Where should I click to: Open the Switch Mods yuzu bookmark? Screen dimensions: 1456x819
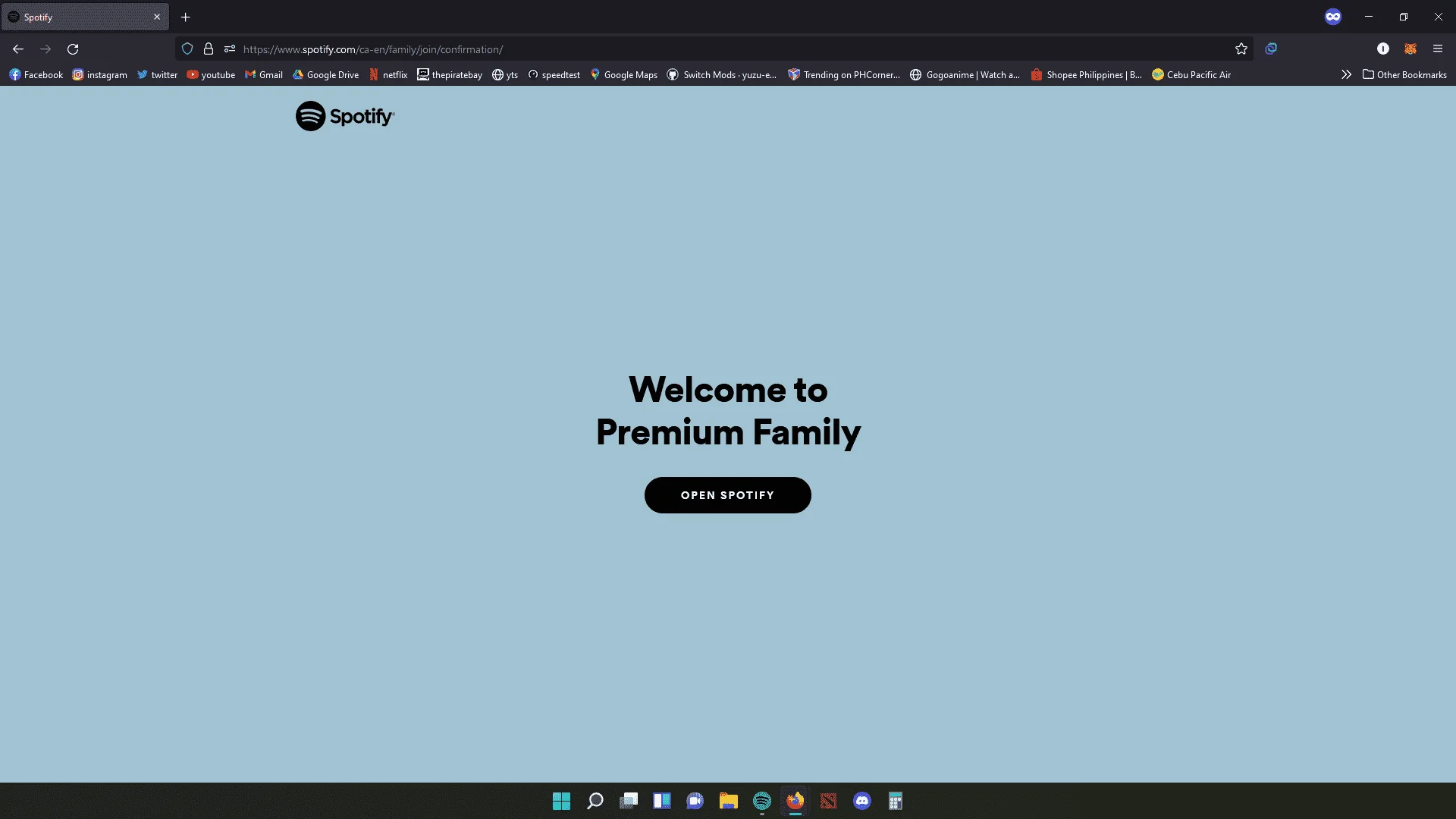pyautogui.click(x=722, y=75)
